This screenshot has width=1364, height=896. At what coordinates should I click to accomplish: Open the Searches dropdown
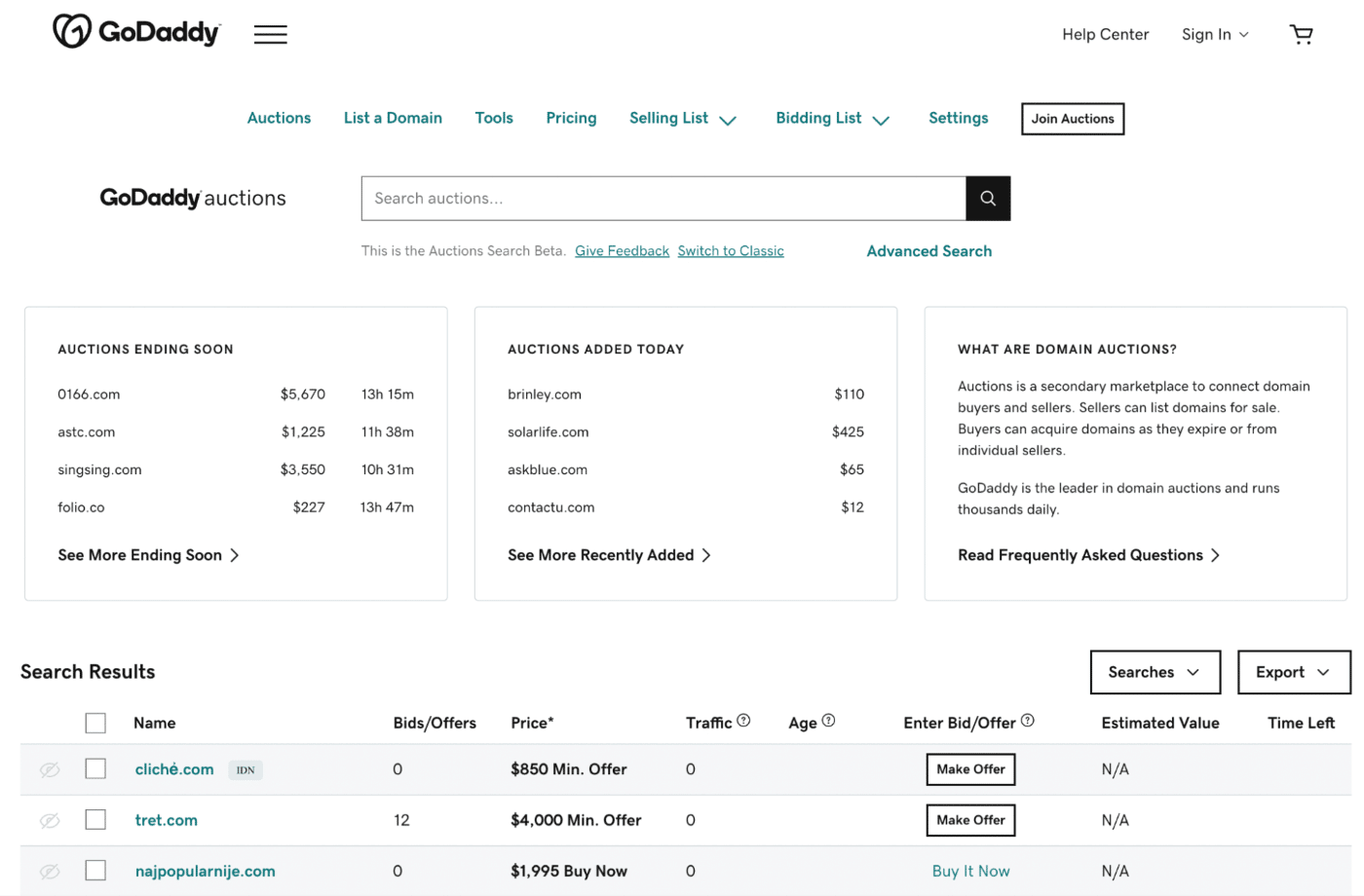1155,672
